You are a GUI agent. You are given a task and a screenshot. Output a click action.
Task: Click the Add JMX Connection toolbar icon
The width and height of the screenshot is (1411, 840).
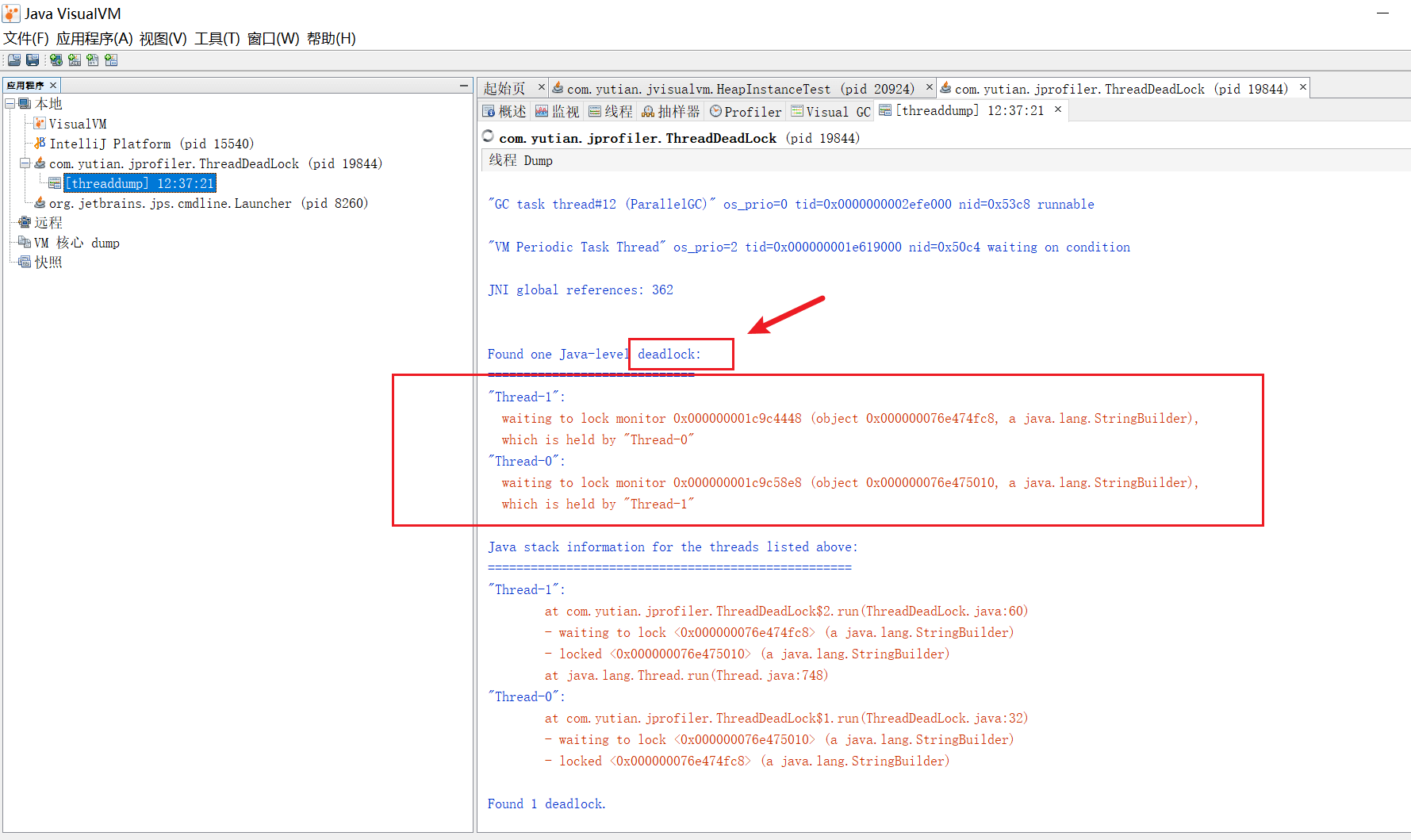(x=75, y=60)
